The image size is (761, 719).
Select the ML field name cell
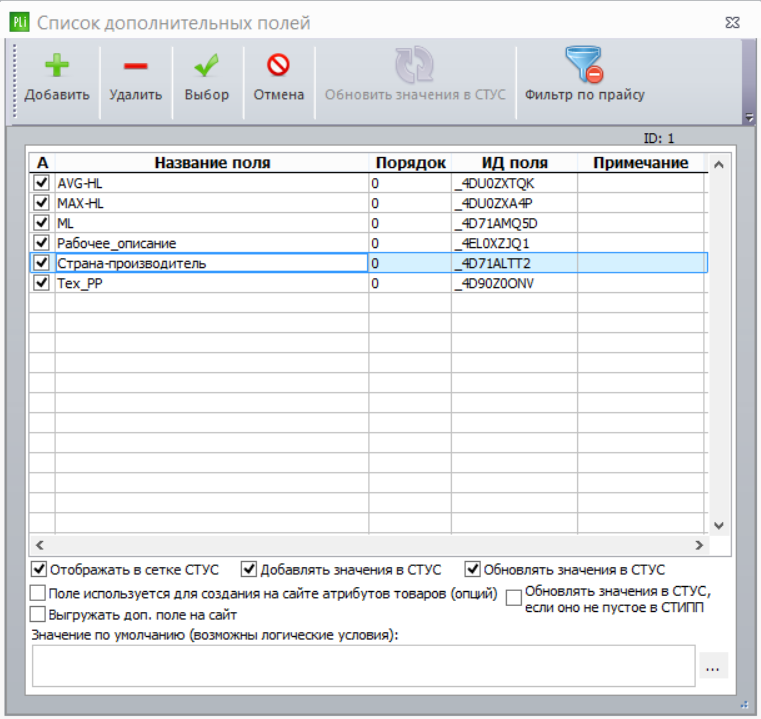212,223
